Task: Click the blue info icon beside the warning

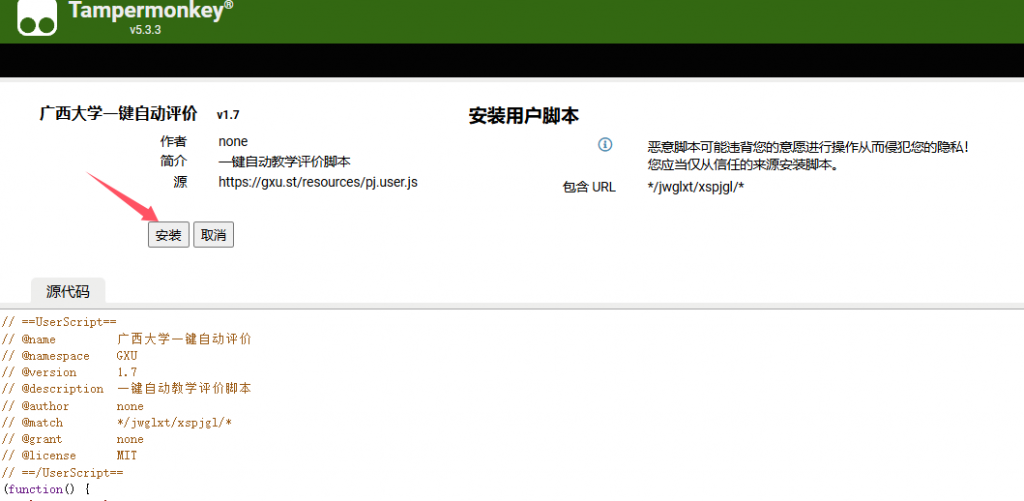Action: pyautogui.click(x=605, y=145)
